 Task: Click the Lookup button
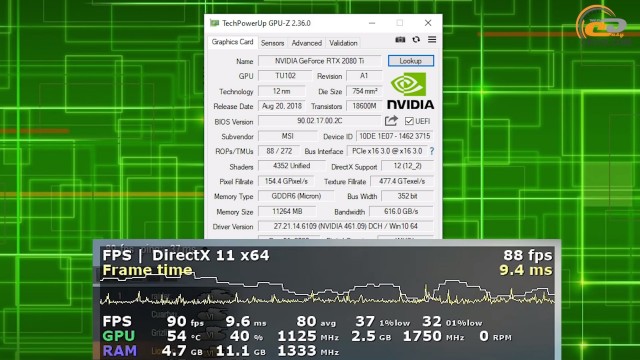pyautogui.click(x=411, y=61)
